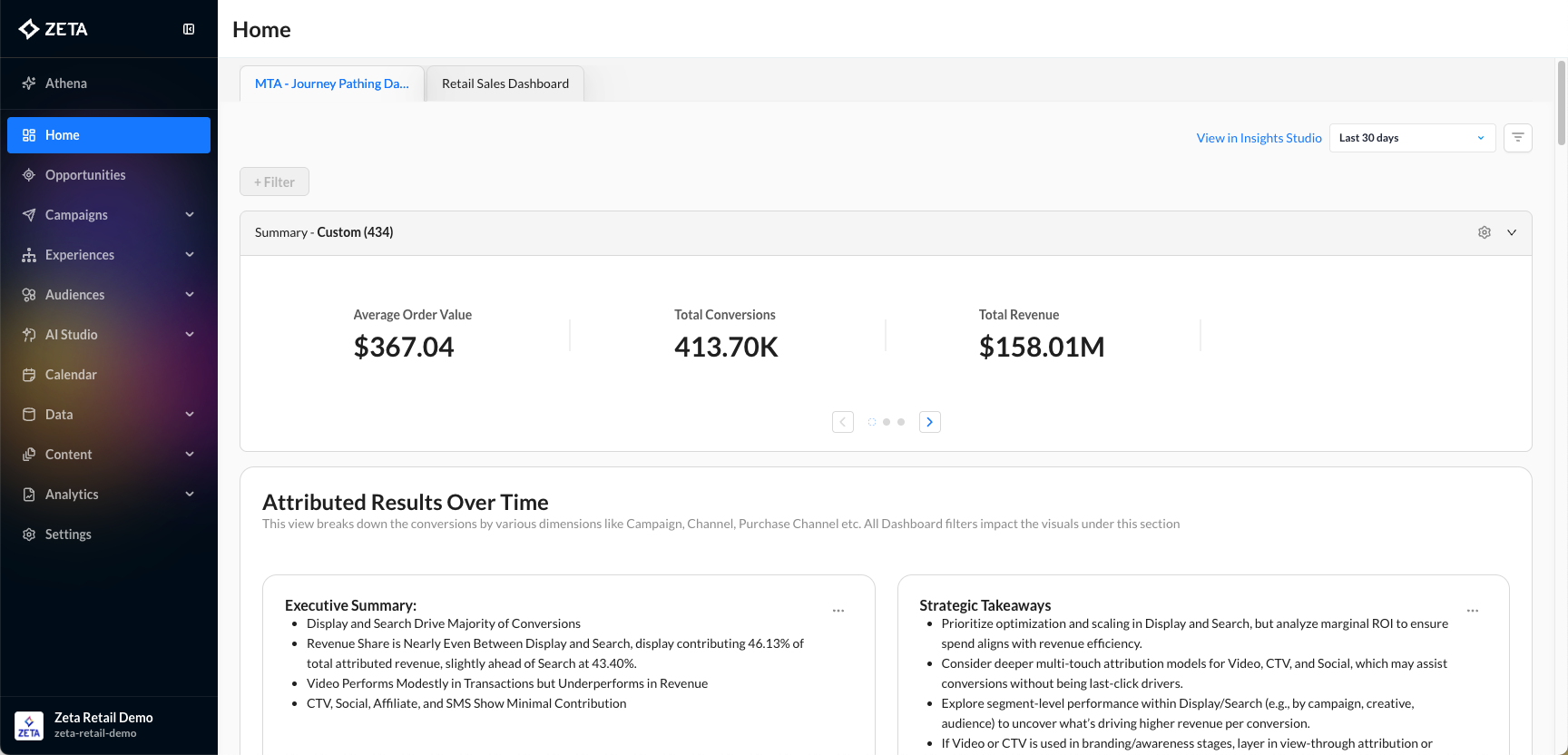The image size is (1568, 755).
Task: Go to previous summary metrics page
Action: [843, 422]
